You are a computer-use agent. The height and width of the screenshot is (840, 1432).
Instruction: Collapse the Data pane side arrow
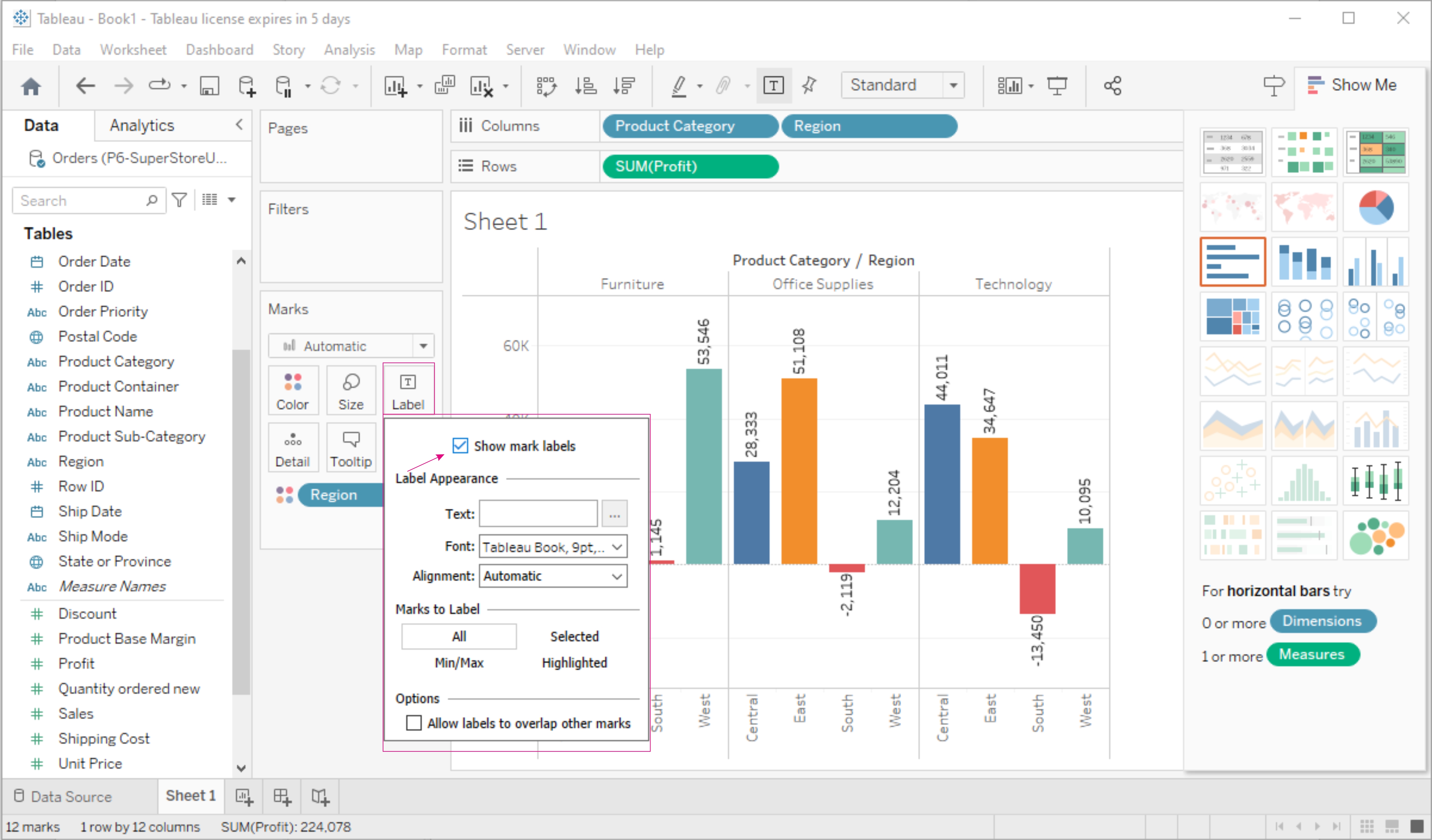(239, 124)
